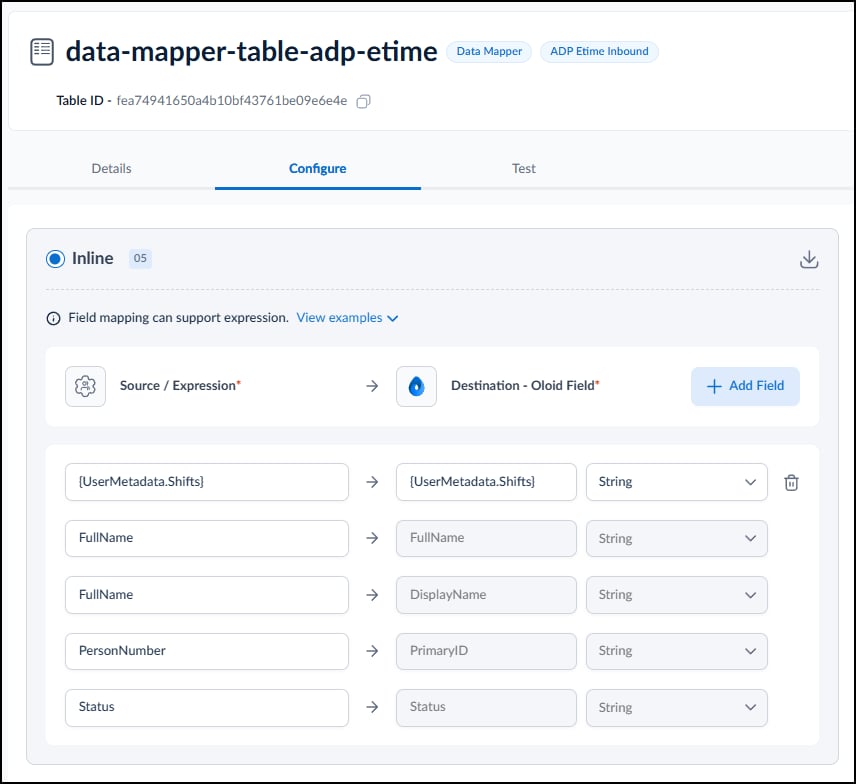Viewport: 856px width, 784px height.
Task: Expand the View examples chevron
Action: tap(393, 318)
